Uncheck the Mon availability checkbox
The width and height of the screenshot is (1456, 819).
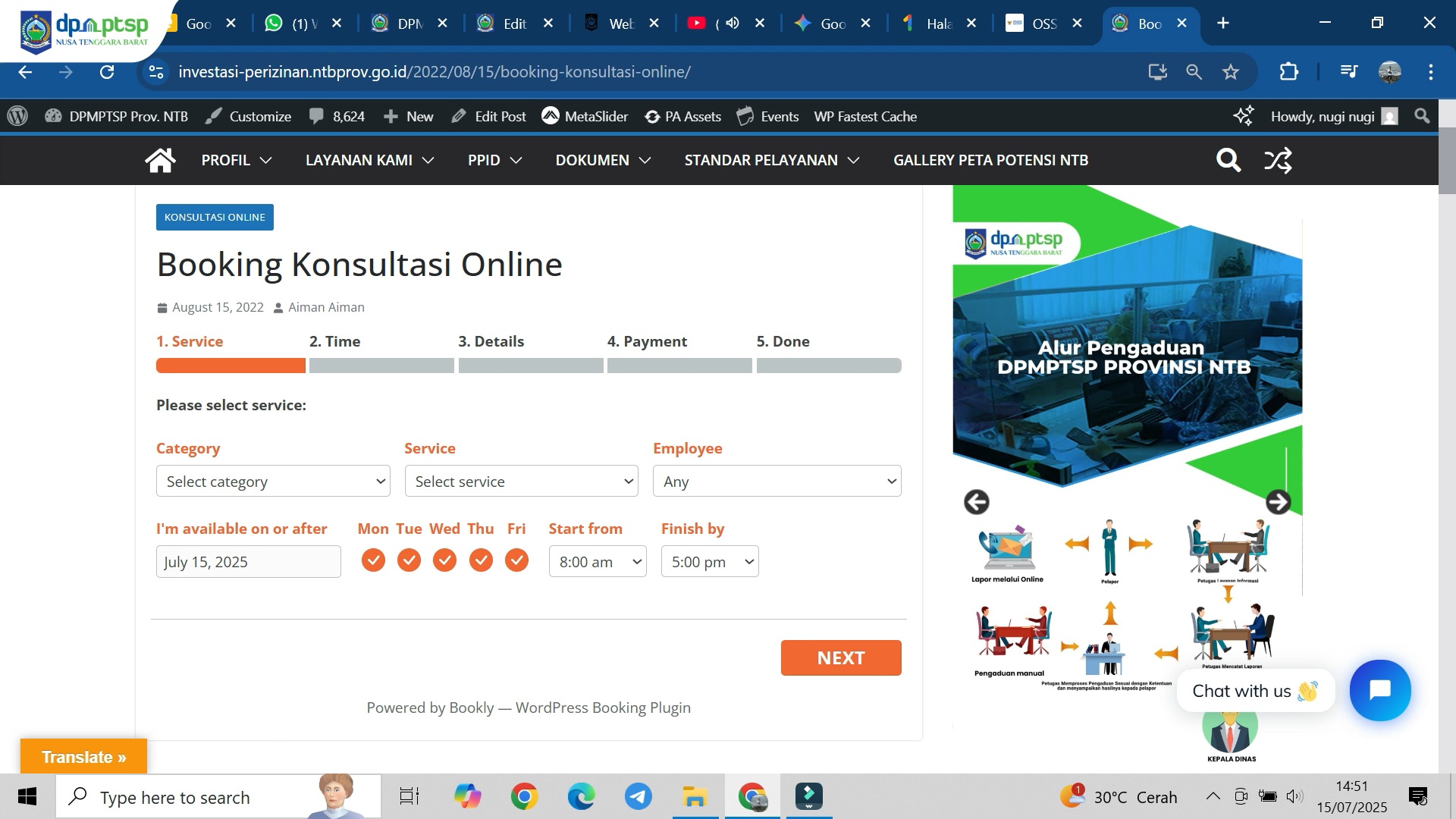pos(372,560)
